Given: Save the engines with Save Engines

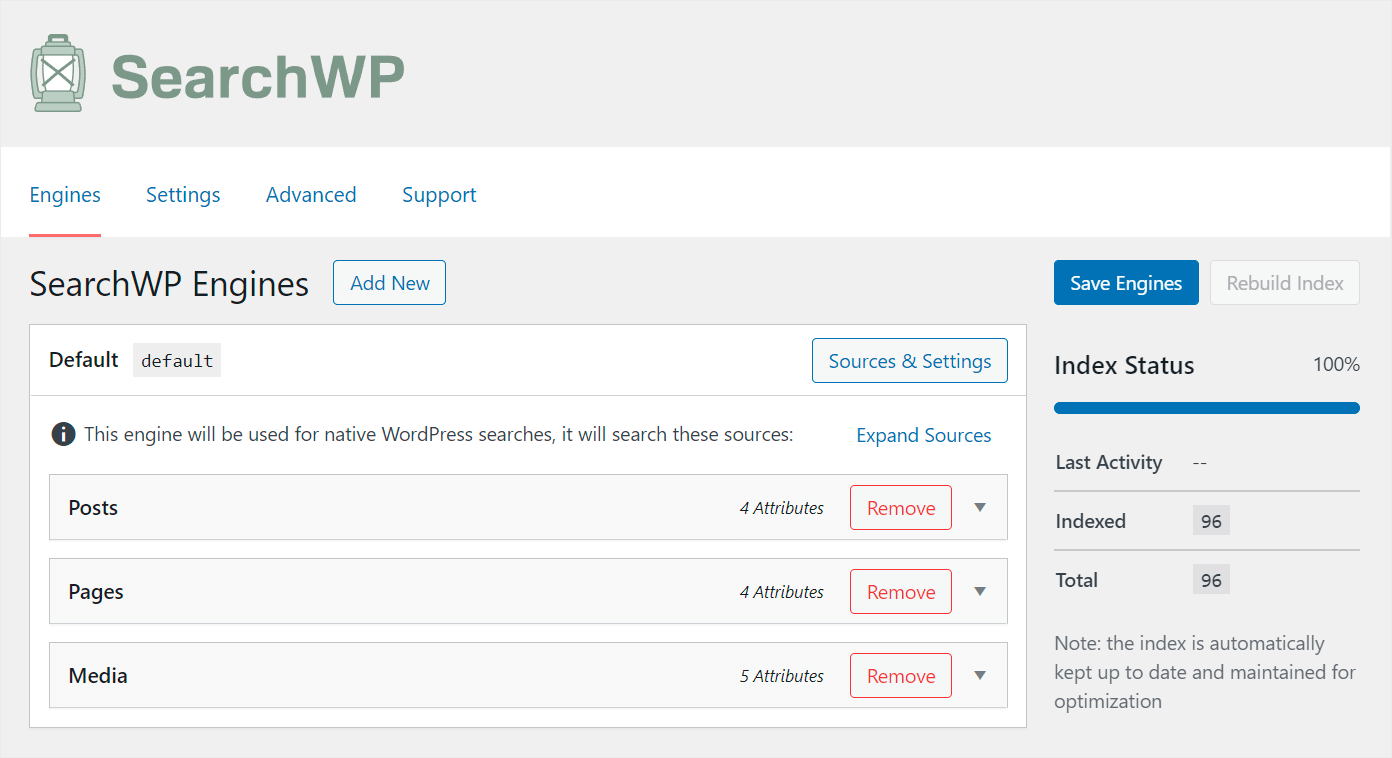Looking at the screenshot, I should pos(1126,283).
